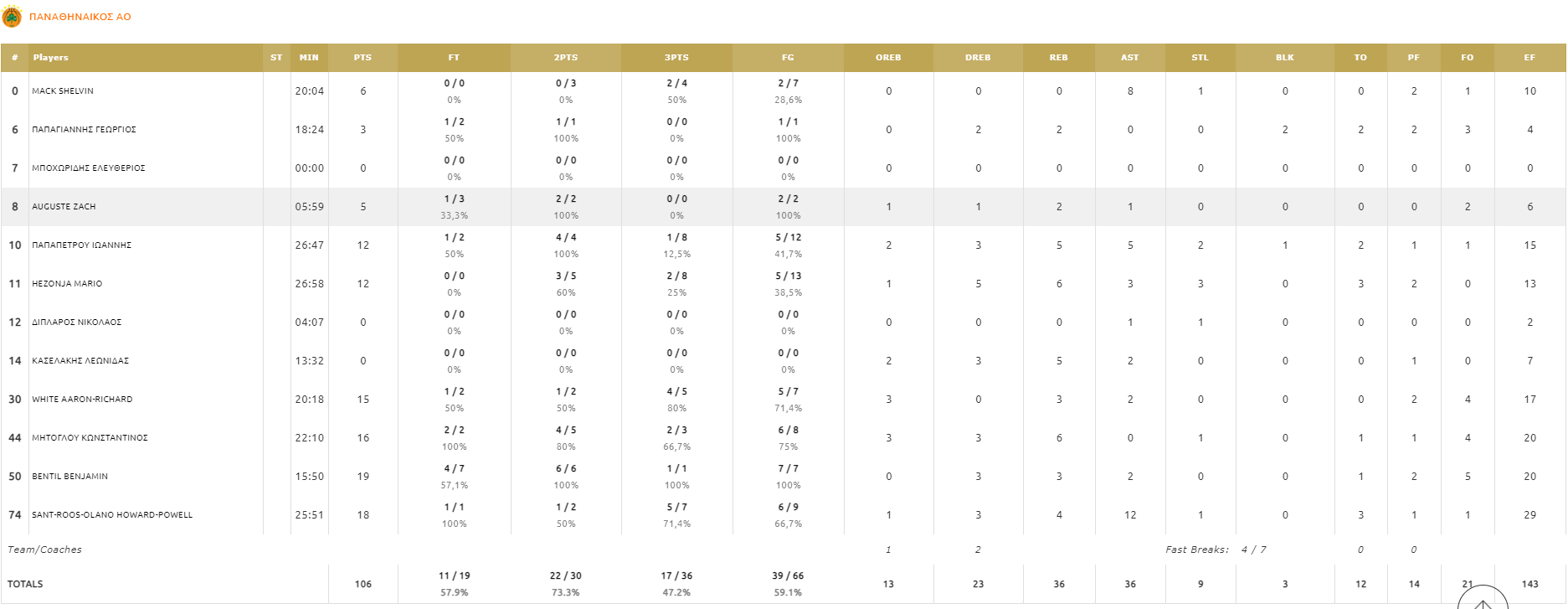1568x609 pixels.
Task: Click the TOTALS row label
Action: click(25, 584)
